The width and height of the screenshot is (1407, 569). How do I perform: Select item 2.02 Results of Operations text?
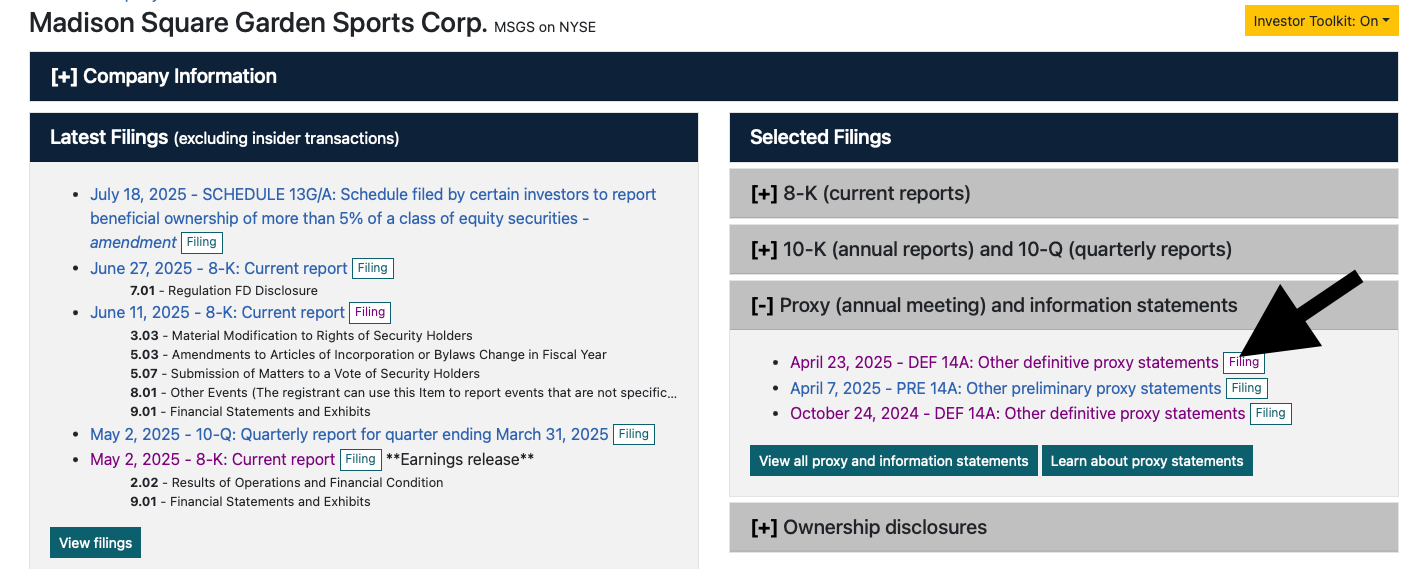pos(287,482)
